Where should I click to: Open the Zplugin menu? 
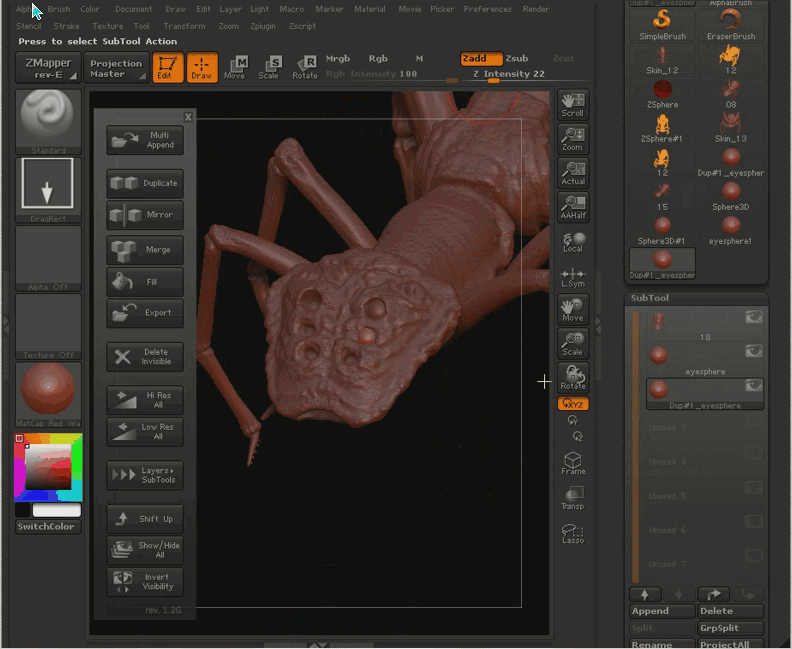(x=262, y=26)
